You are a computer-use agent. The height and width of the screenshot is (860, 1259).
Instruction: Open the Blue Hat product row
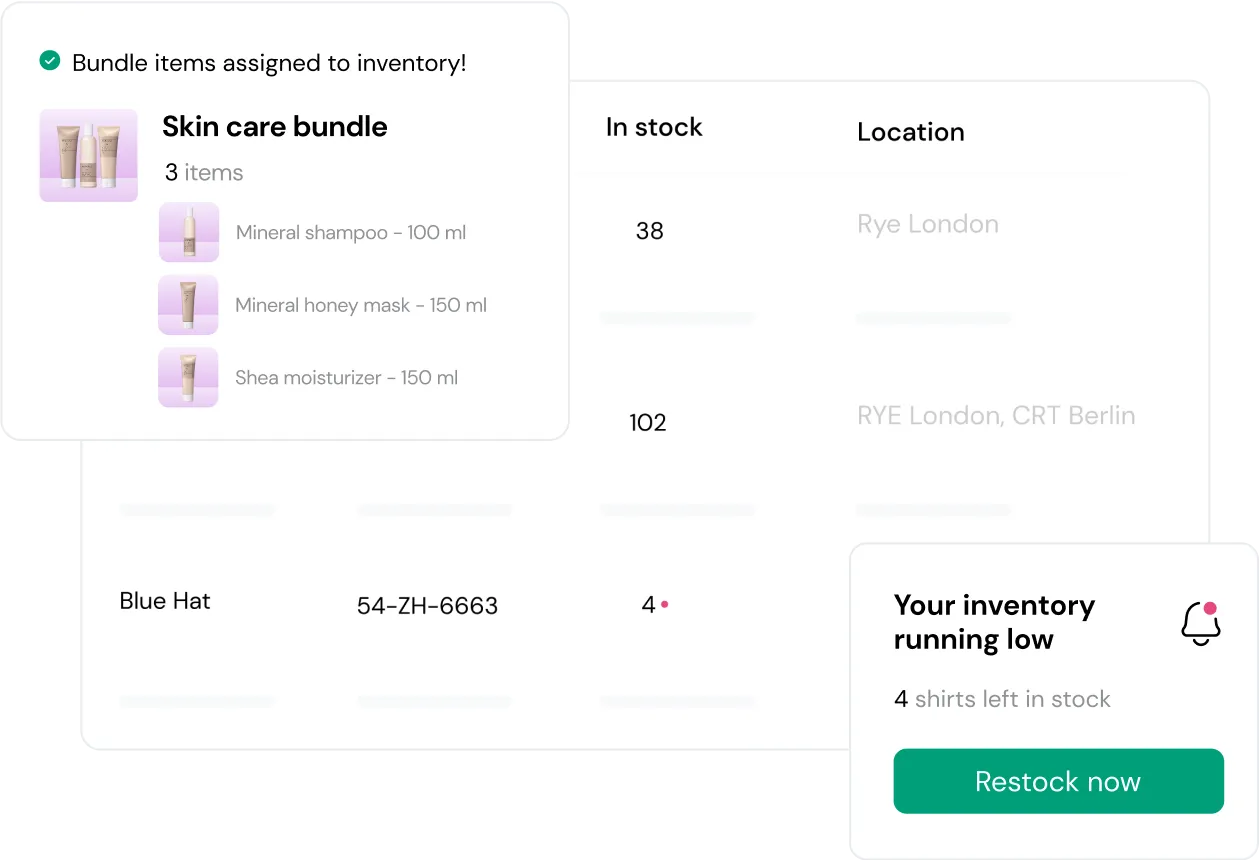(165, 601)
